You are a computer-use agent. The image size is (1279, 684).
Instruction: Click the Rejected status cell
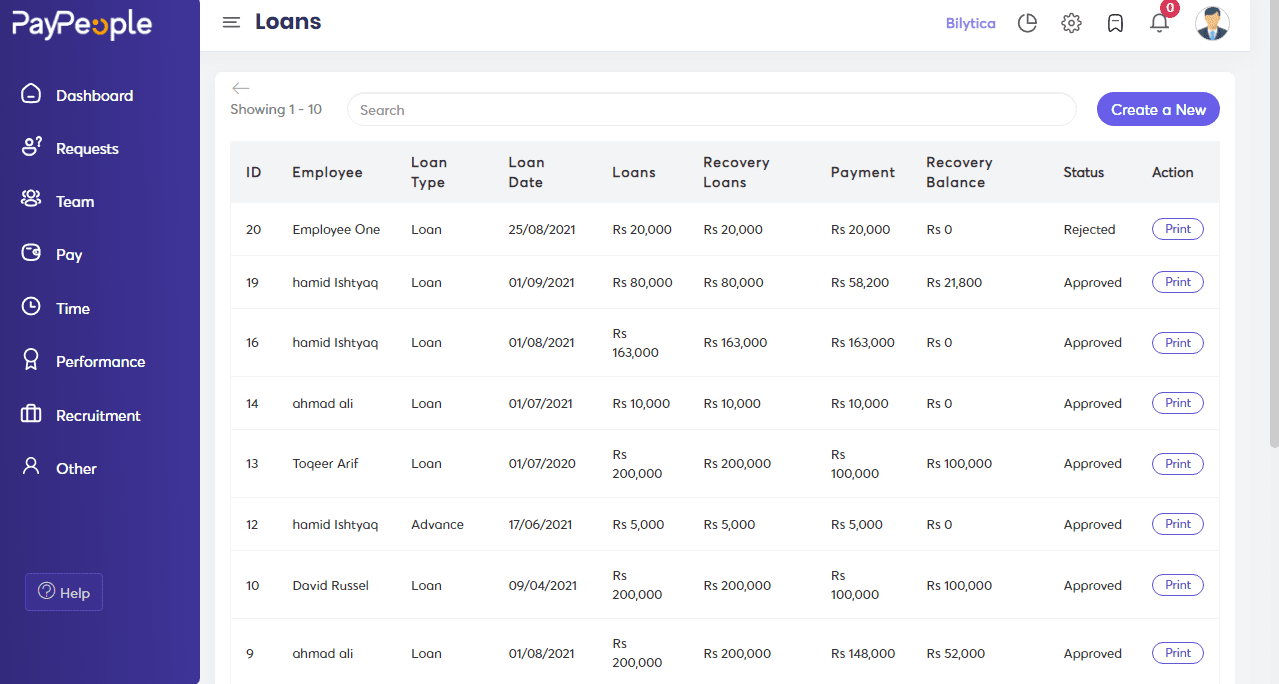(1089, 230)
